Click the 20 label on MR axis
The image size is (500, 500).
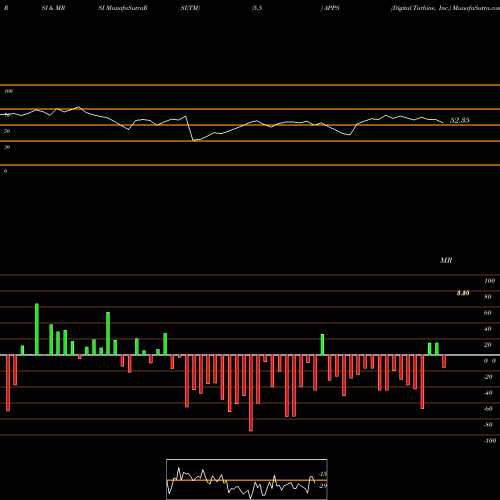pos(488,345)
